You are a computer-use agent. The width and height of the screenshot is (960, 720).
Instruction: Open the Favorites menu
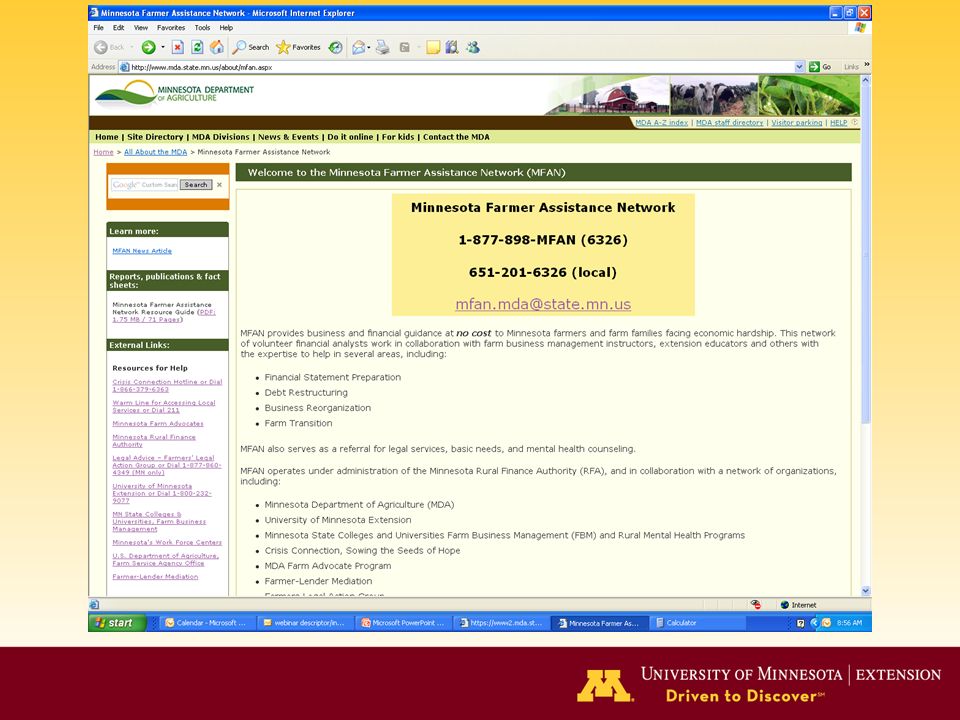171,28
